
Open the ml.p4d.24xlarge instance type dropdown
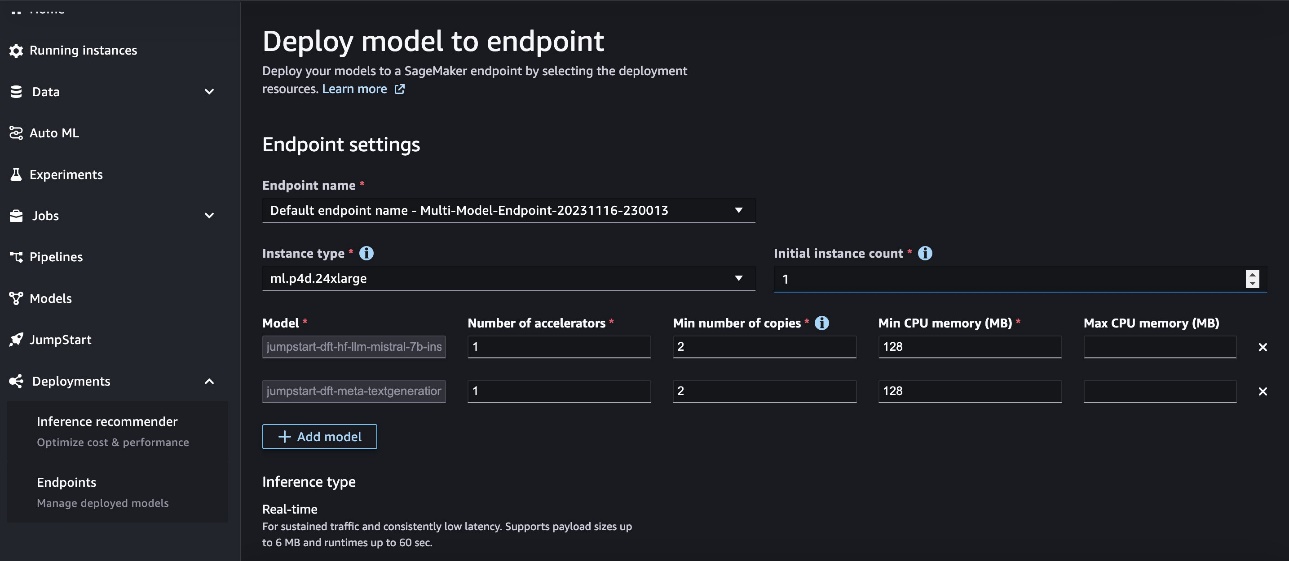click(x=509, y=278)
